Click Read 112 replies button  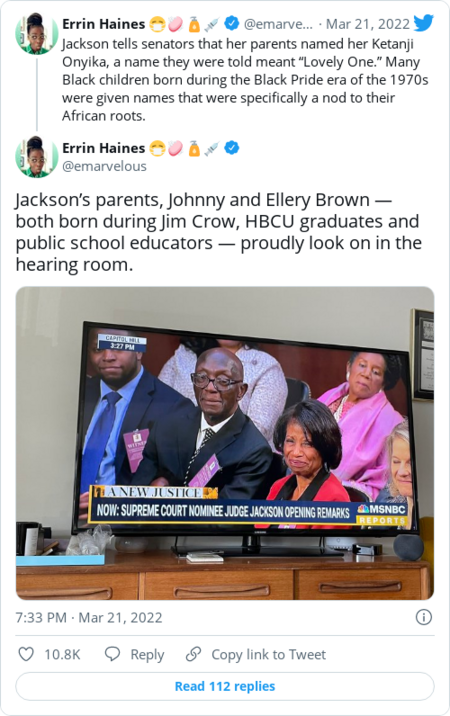pyautogui.click(x=225, y=686)
